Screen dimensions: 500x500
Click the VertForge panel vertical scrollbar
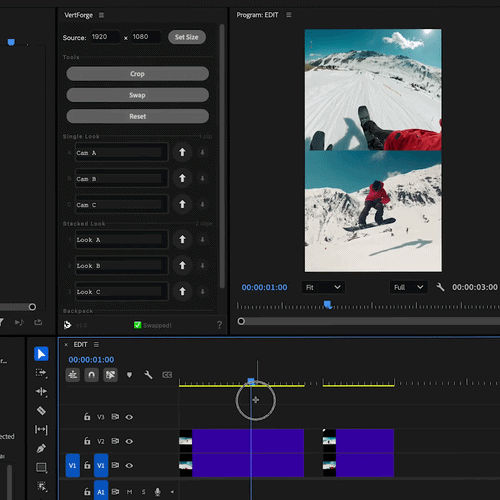coord(222,156)
